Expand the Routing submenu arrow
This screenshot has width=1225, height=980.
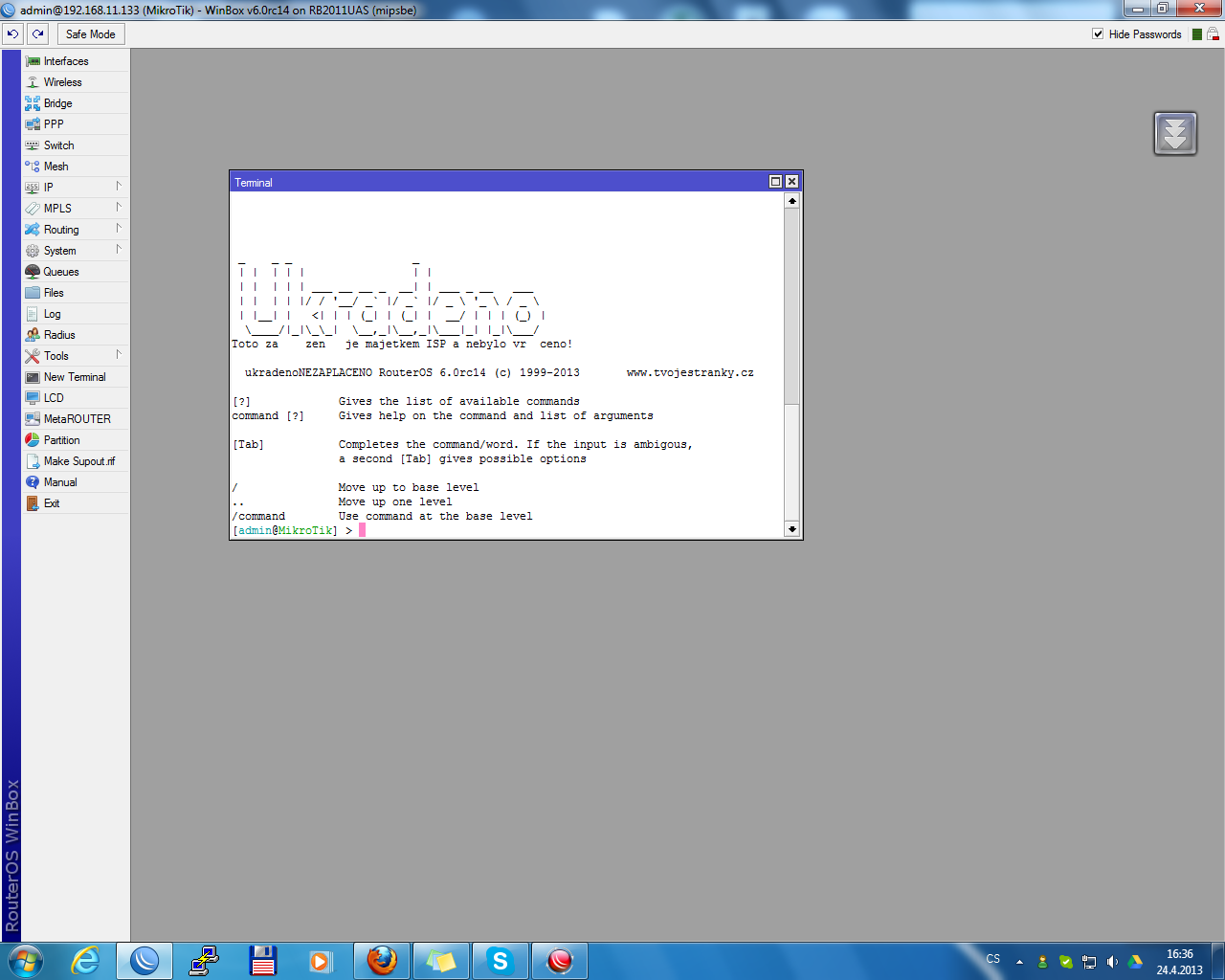pyautogui.click(x=119, y=229)
